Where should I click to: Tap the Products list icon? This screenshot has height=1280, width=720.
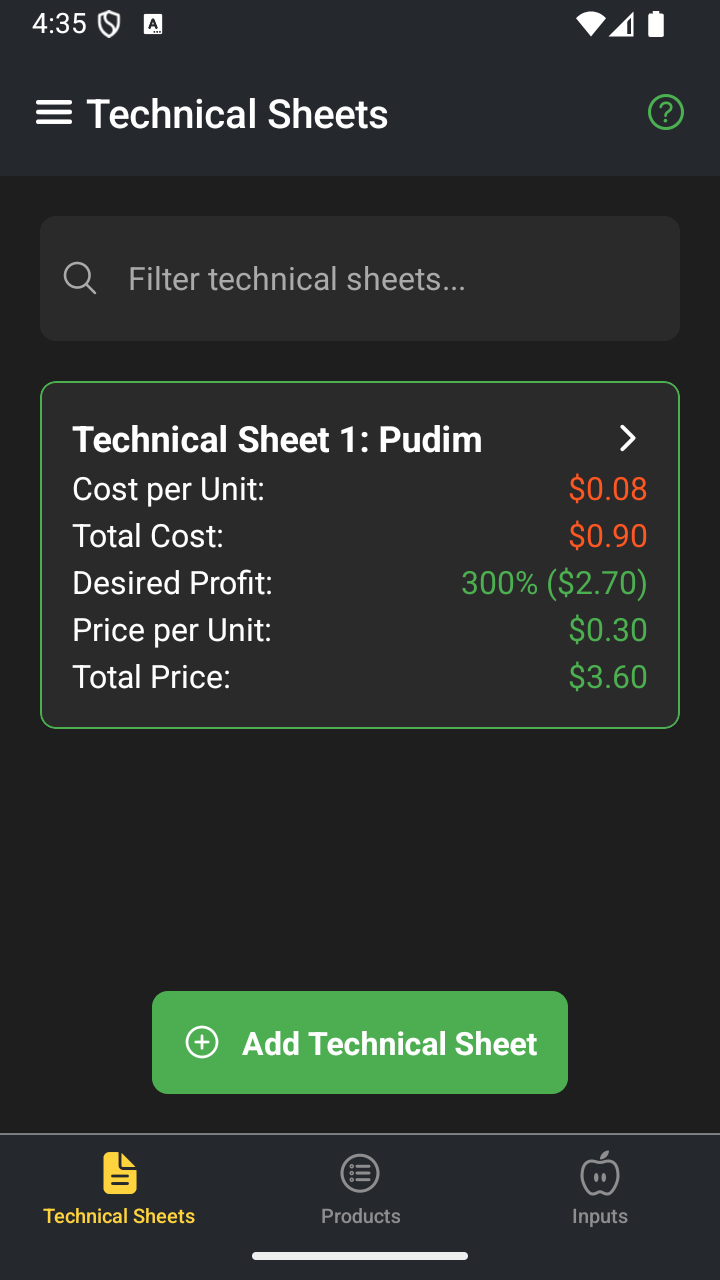360,1173
